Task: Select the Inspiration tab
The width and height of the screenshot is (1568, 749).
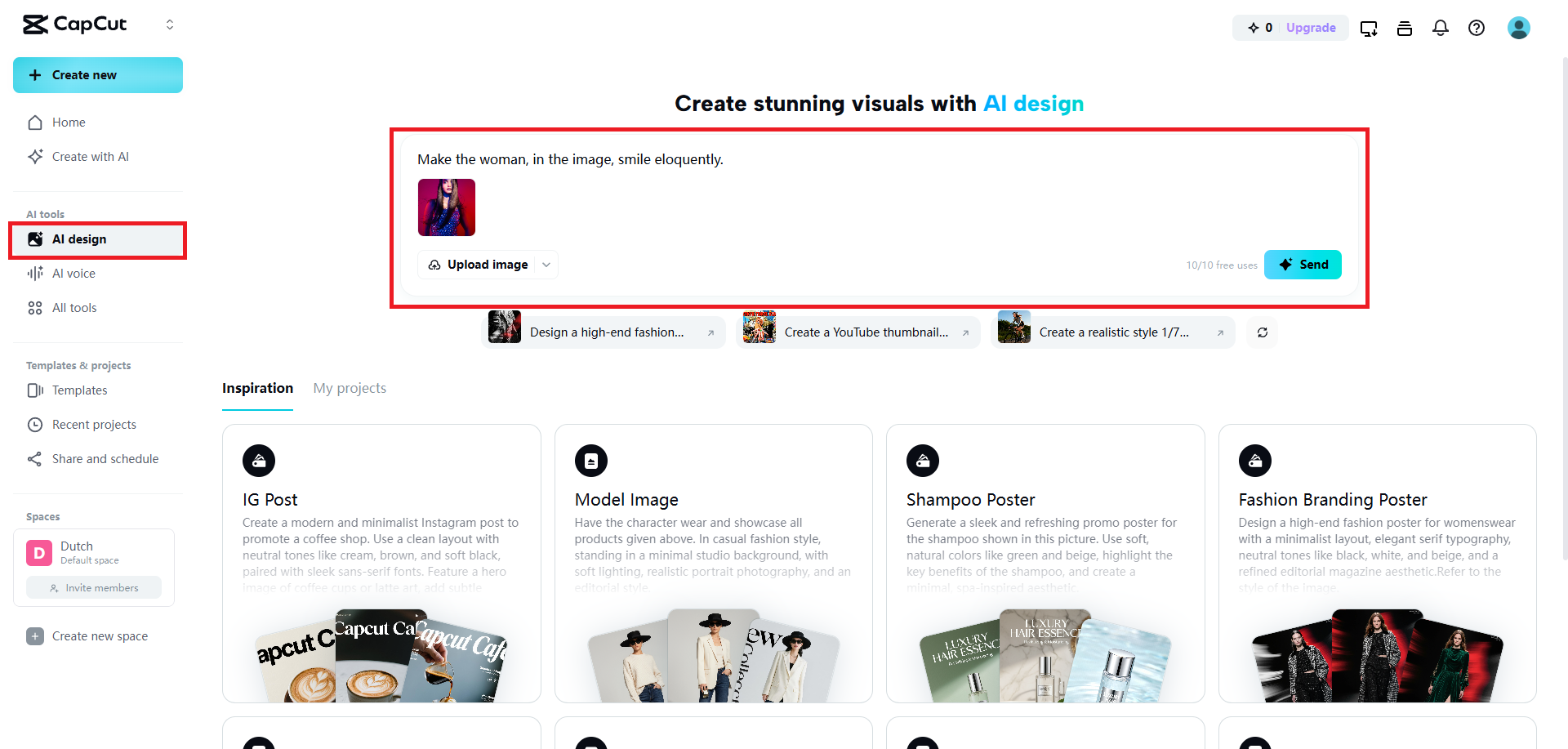Action: click(257, 388)
